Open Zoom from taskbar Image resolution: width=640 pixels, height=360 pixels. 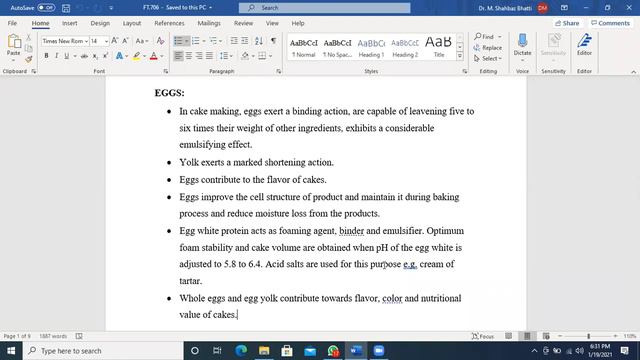pos(379,351)
